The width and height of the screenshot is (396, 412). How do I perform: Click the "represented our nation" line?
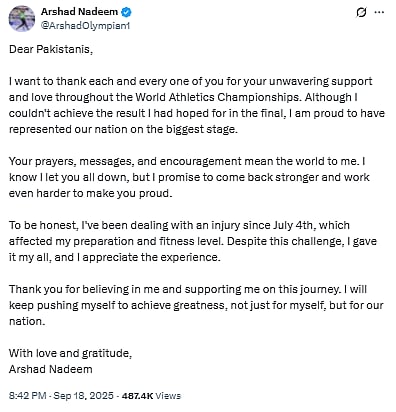(123, 129)
